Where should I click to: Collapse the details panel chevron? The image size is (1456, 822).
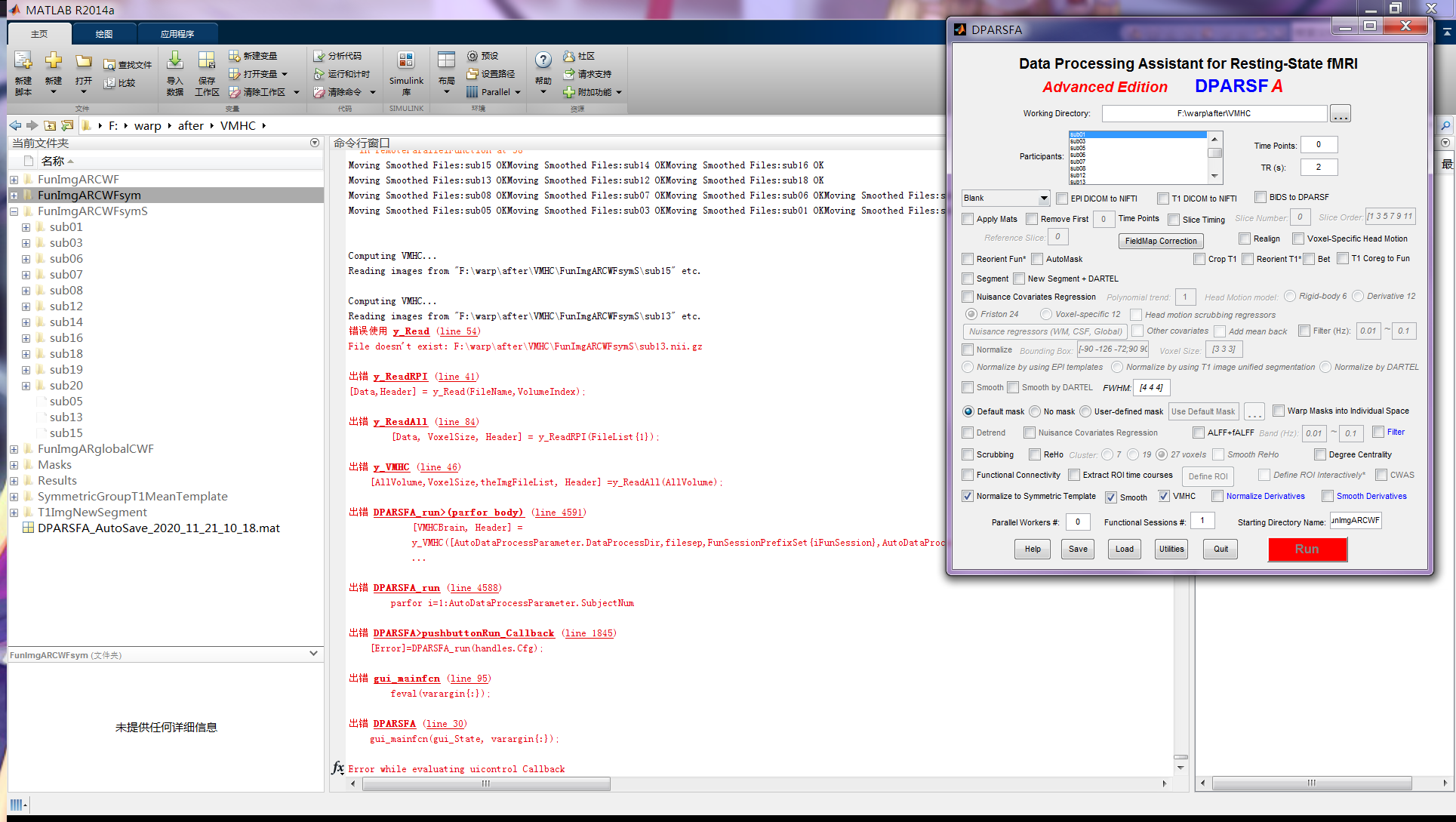pyautogui.click(x=314, y=653)
